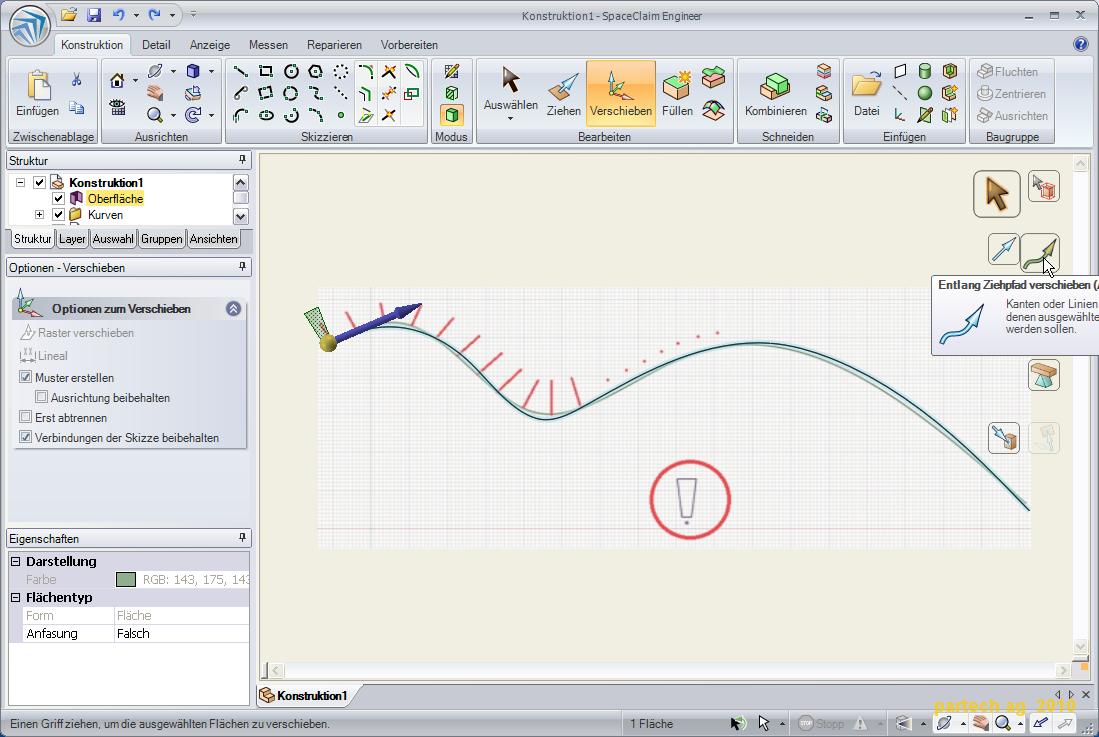Select the Polygon sketch tool
This screenshot has width=1099, height=737.
(316, 71)
